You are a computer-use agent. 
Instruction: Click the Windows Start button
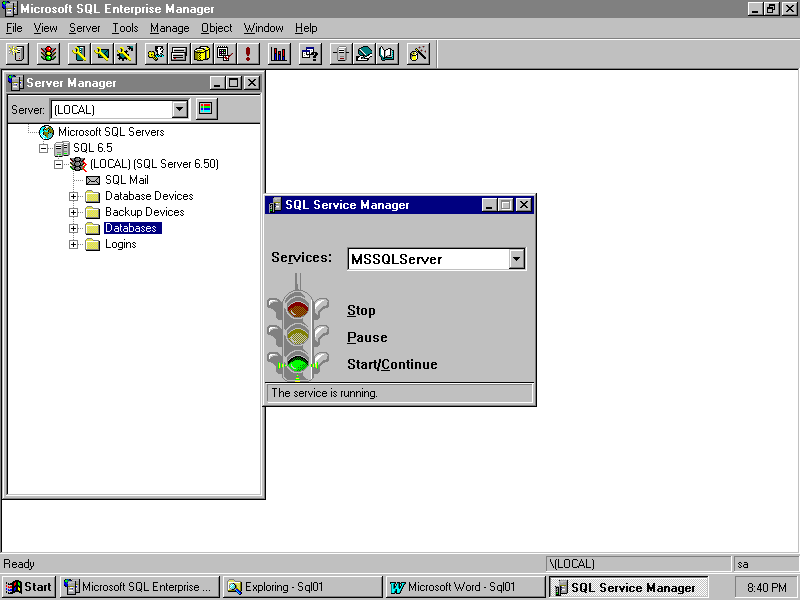(x=29, y=587)
